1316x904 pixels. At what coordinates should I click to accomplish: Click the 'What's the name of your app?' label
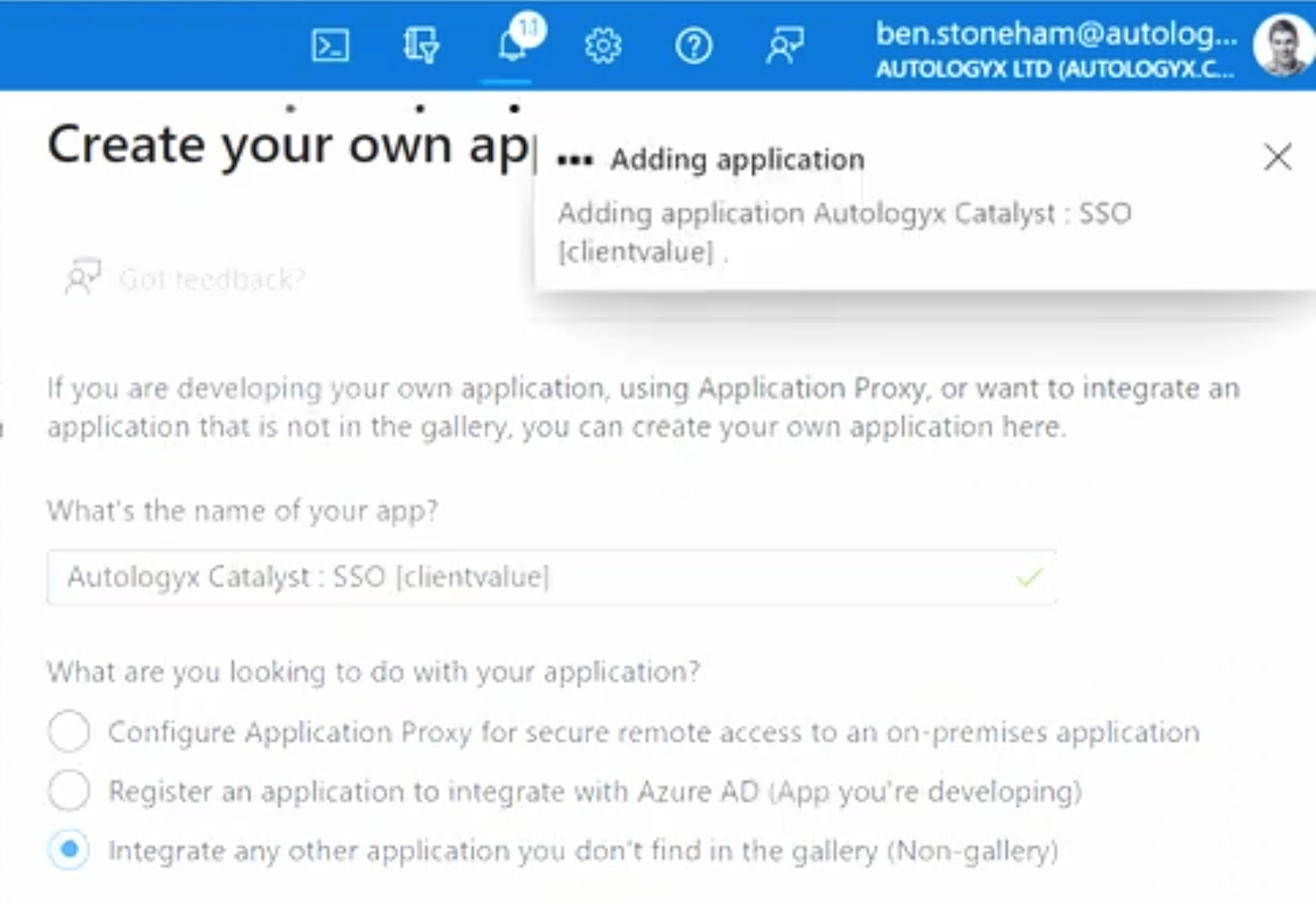point(243,511)
